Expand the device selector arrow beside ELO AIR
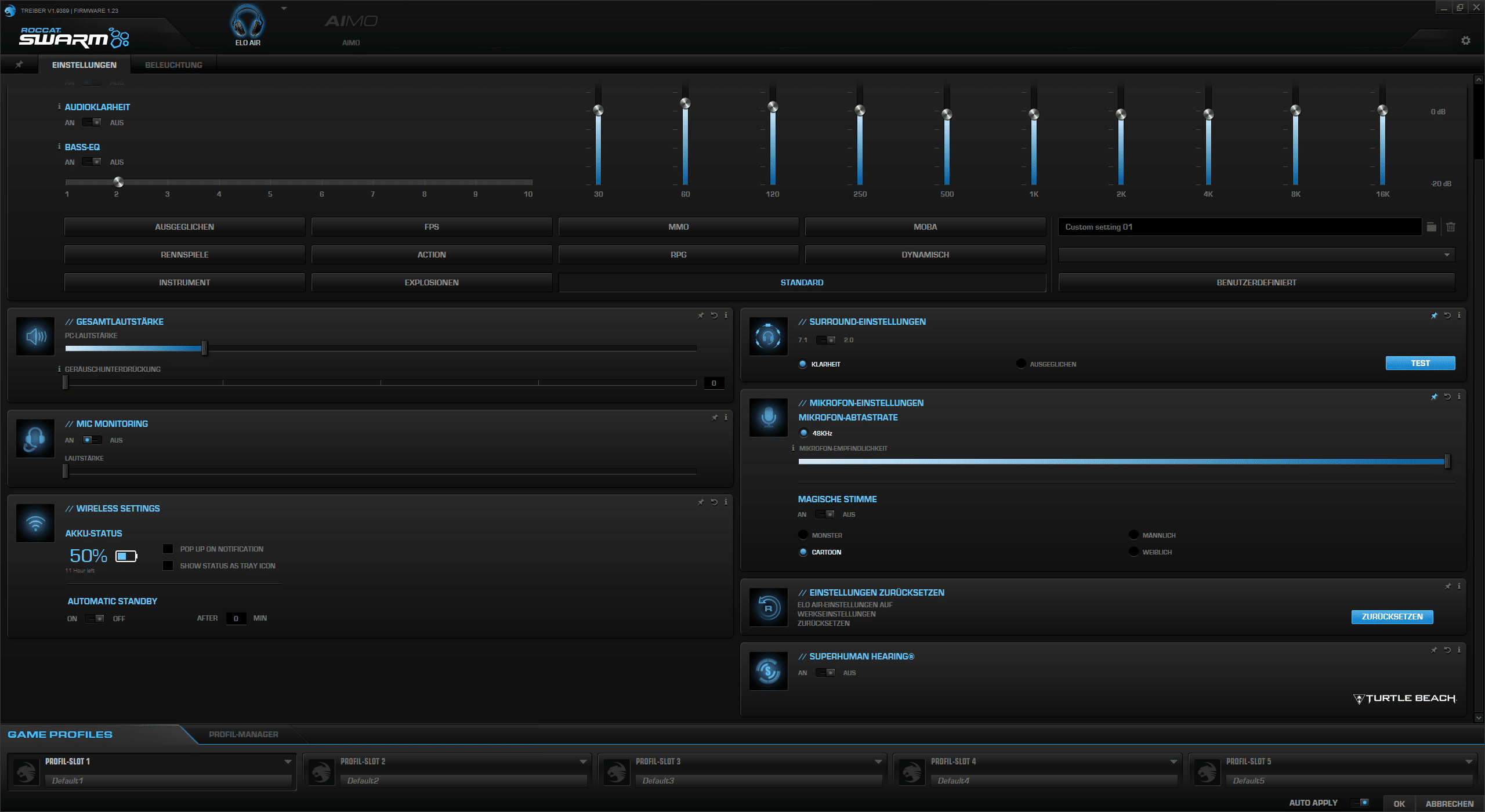This screenshot has height=812, width=1485. click(284, 9)
